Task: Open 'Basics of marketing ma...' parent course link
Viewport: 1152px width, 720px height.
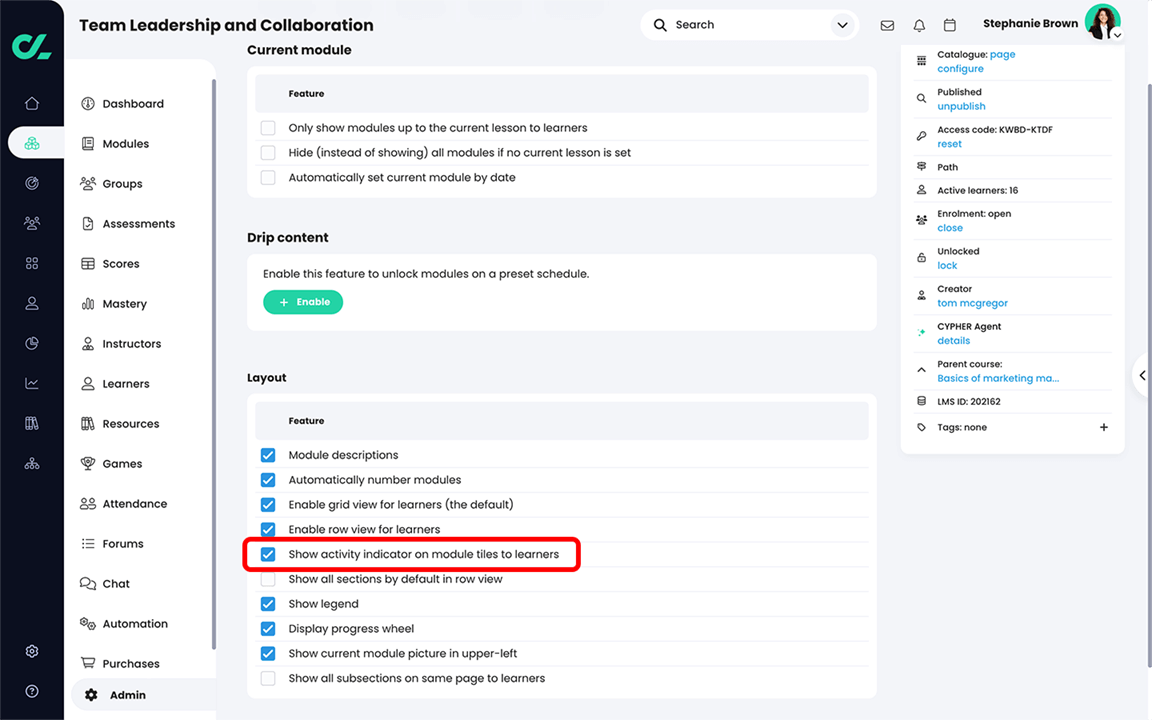Action: coord(998,378)
